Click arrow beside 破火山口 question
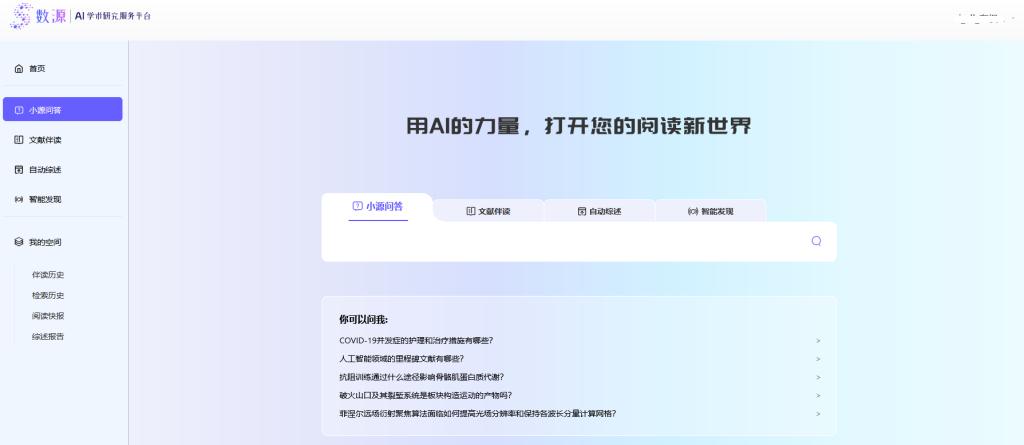1024x445 pixels. tap(818, 395)
